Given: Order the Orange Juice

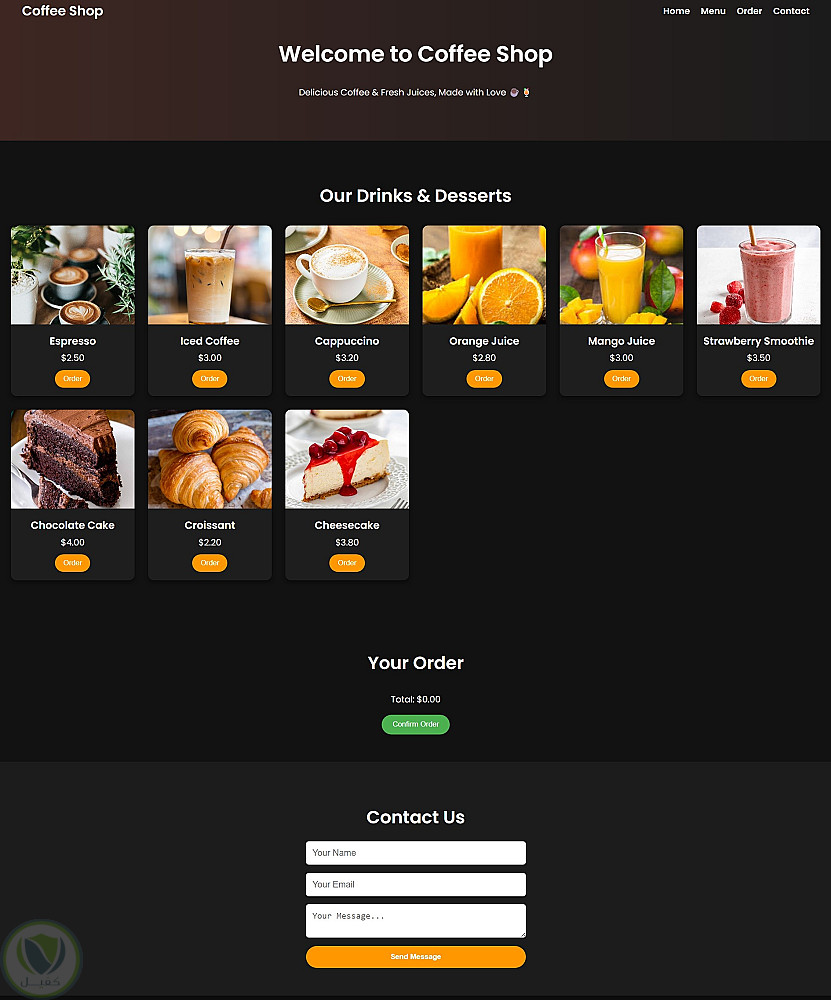Looking at the screenshot, I should pyautogui.click(x=484, y=379).
